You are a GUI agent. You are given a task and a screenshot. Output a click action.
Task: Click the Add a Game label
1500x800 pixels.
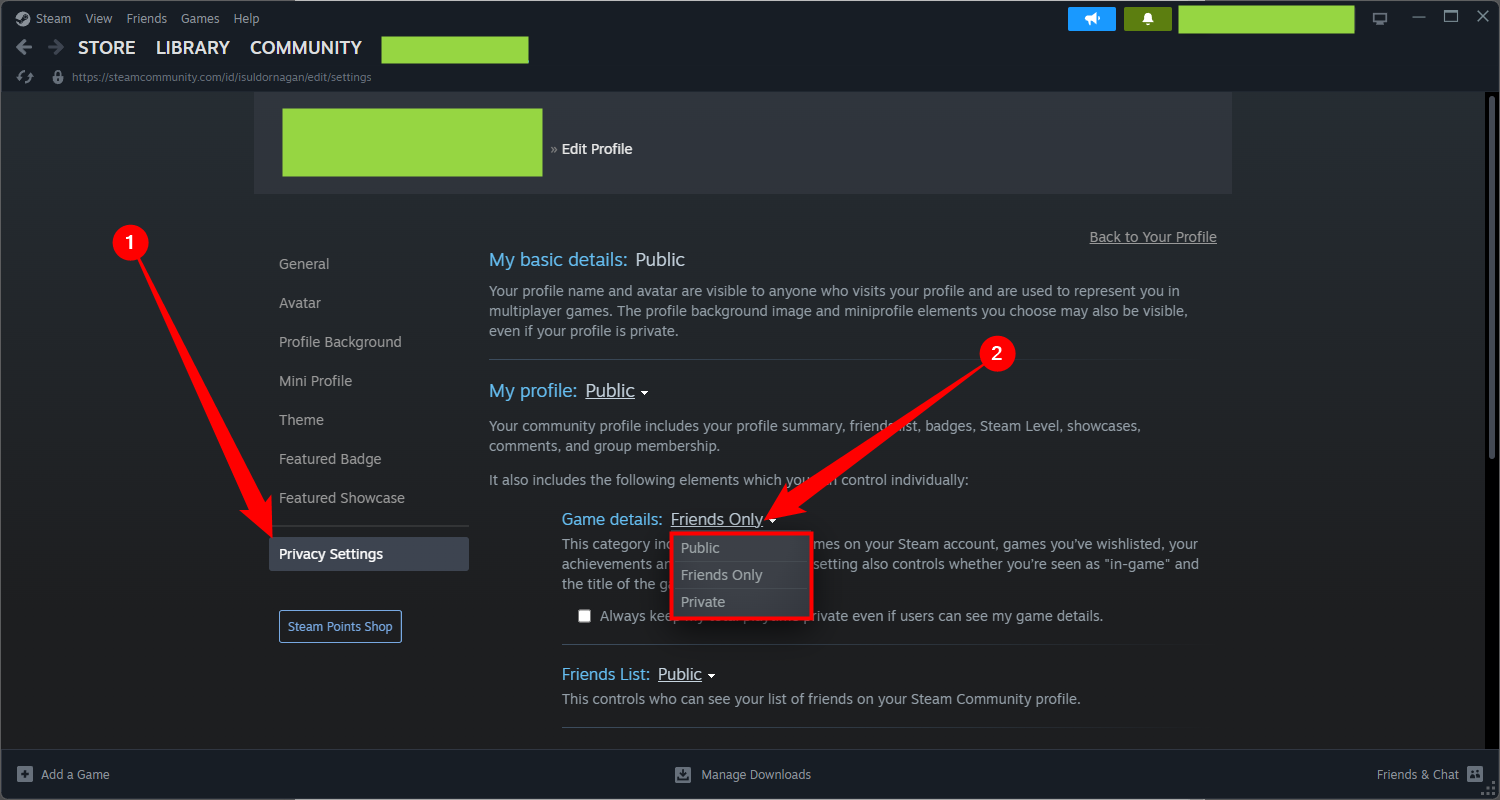click(75, 774)
